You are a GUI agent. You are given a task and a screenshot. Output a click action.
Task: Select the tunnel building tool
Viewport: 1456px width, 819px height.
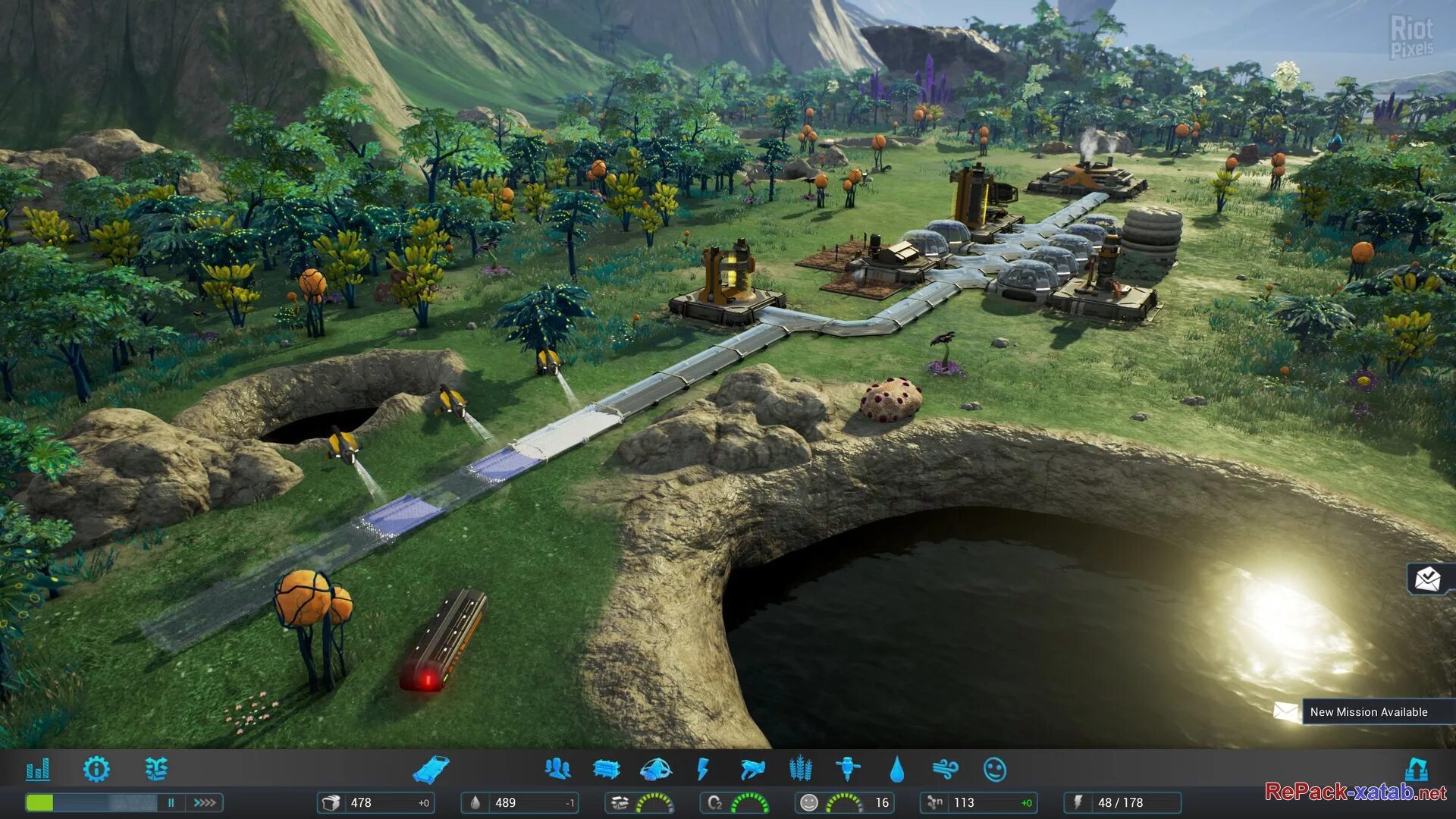coord(431,770)
